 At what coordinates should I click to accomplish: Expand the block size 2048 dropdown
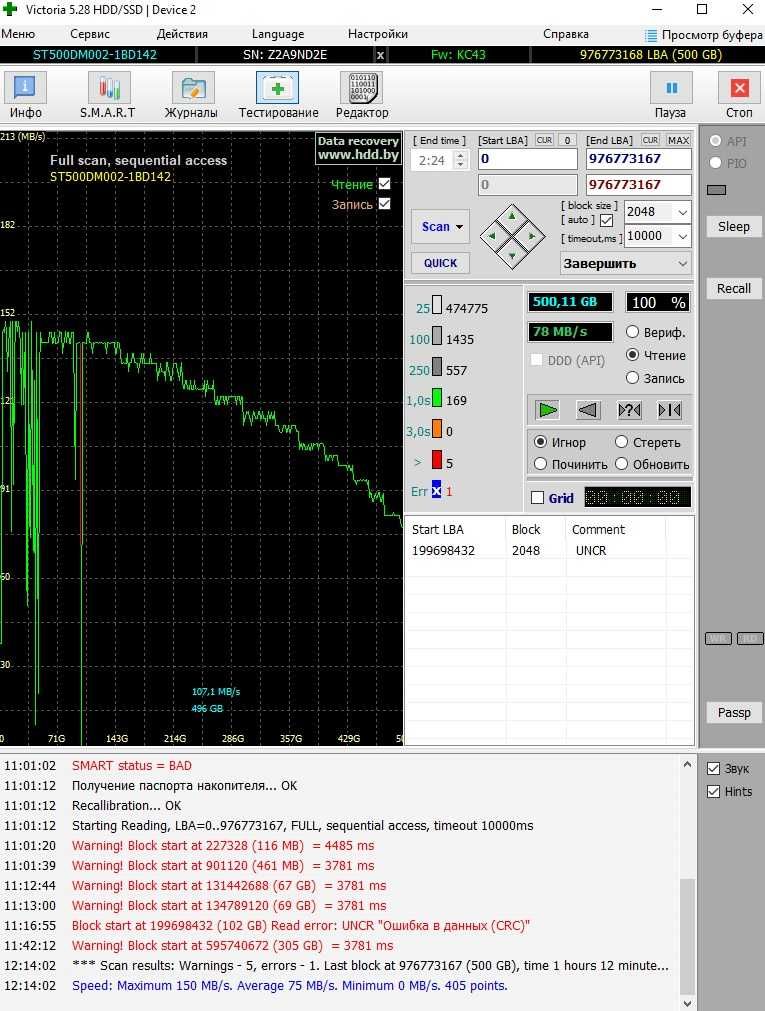(x=682, y=212)
